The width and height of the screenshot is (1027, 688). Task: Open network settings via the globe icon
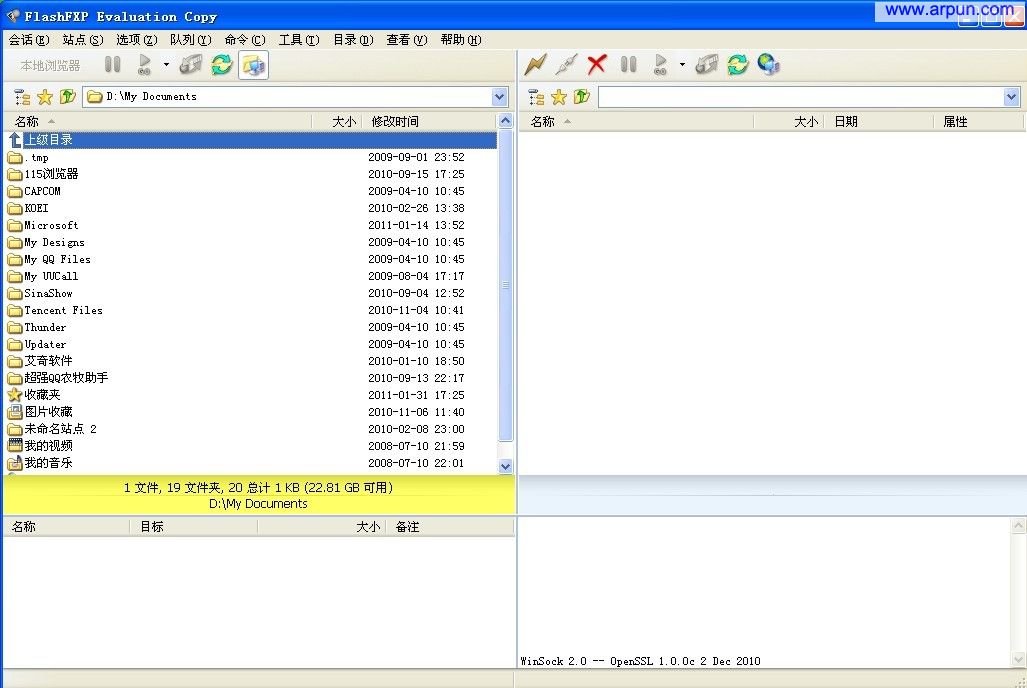click(x=766, y=63)
